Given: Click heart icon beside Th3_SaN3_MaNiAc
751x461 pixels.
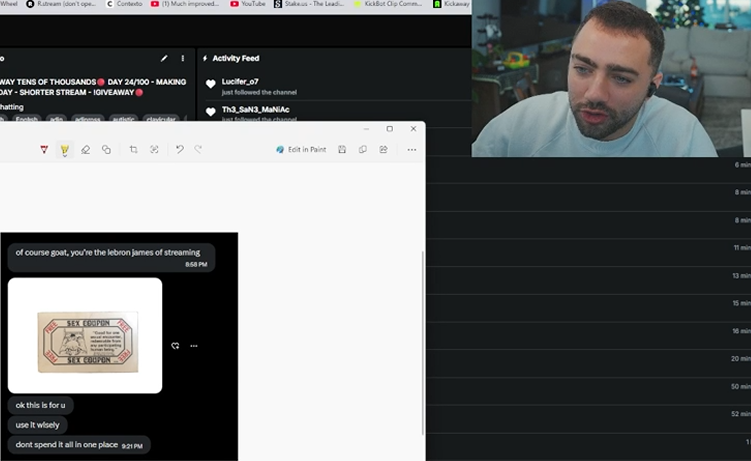Looking at the screenshot, I should 210,112.
